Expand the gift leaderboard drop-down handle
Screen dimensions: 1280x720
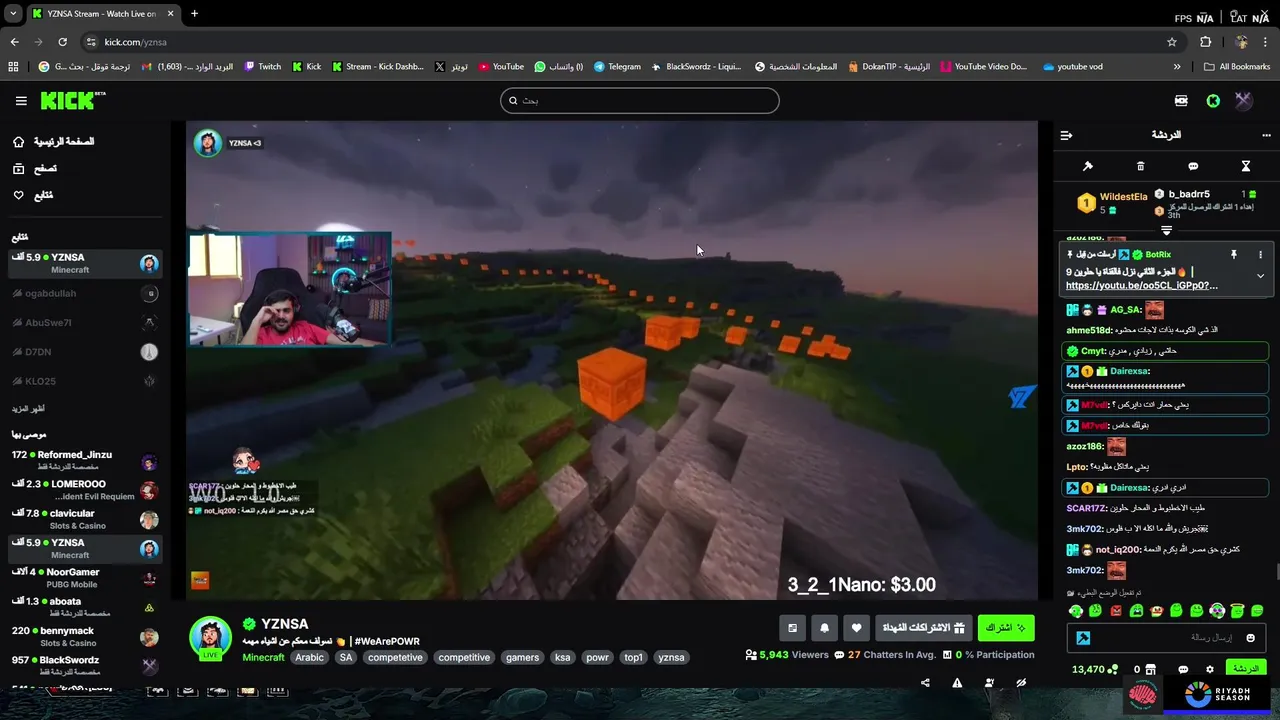coord(1166,231)
